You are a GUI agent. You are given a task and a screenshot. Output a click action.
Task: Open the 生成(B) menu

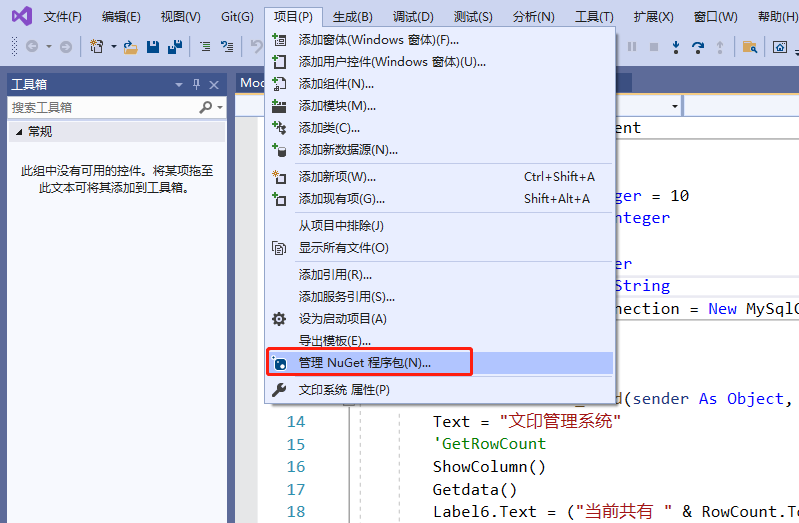click(352, 17)
